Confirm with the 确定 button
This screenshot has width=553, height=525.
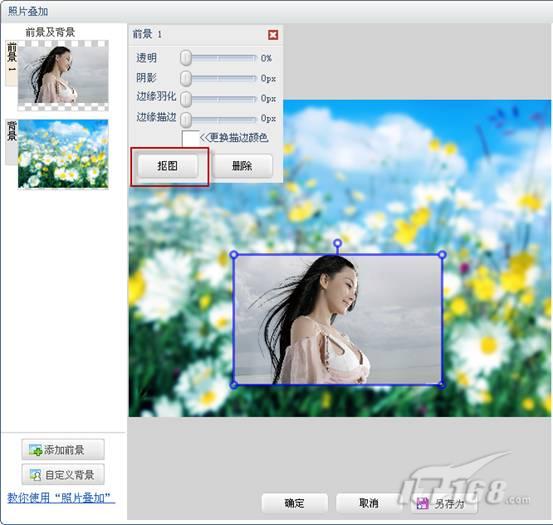294,503
